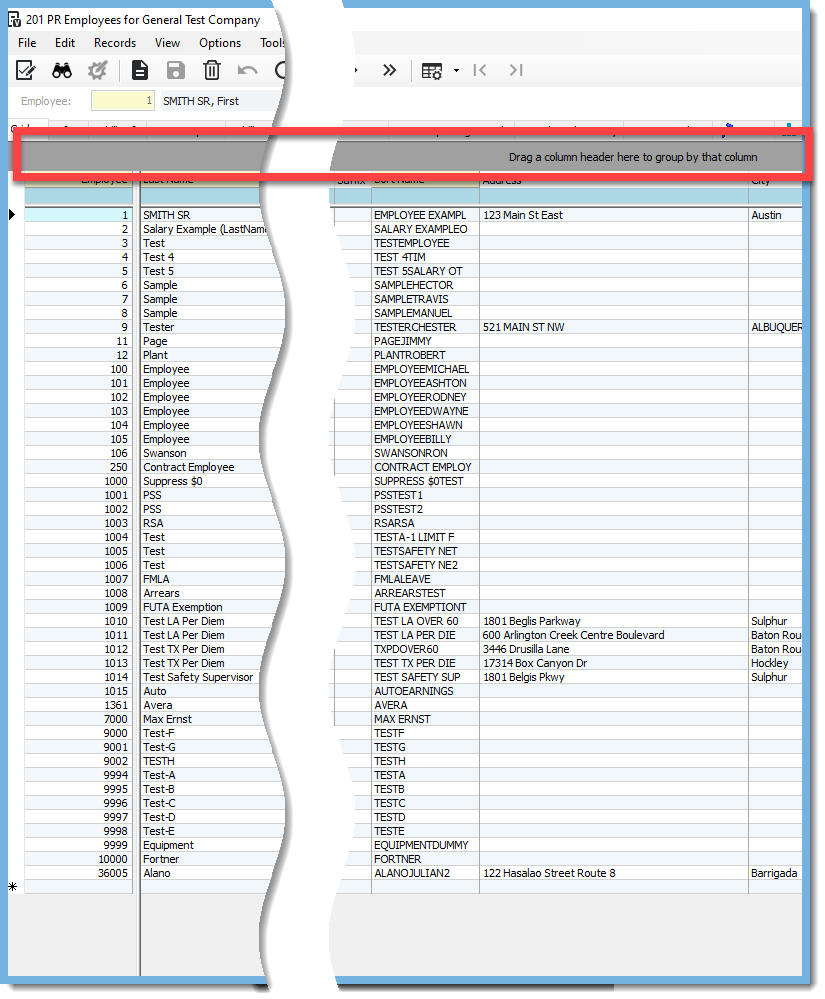Open the View menu
Image resolution: width=825 pixels, height=999 pixels.
click(x=167, y=43)
